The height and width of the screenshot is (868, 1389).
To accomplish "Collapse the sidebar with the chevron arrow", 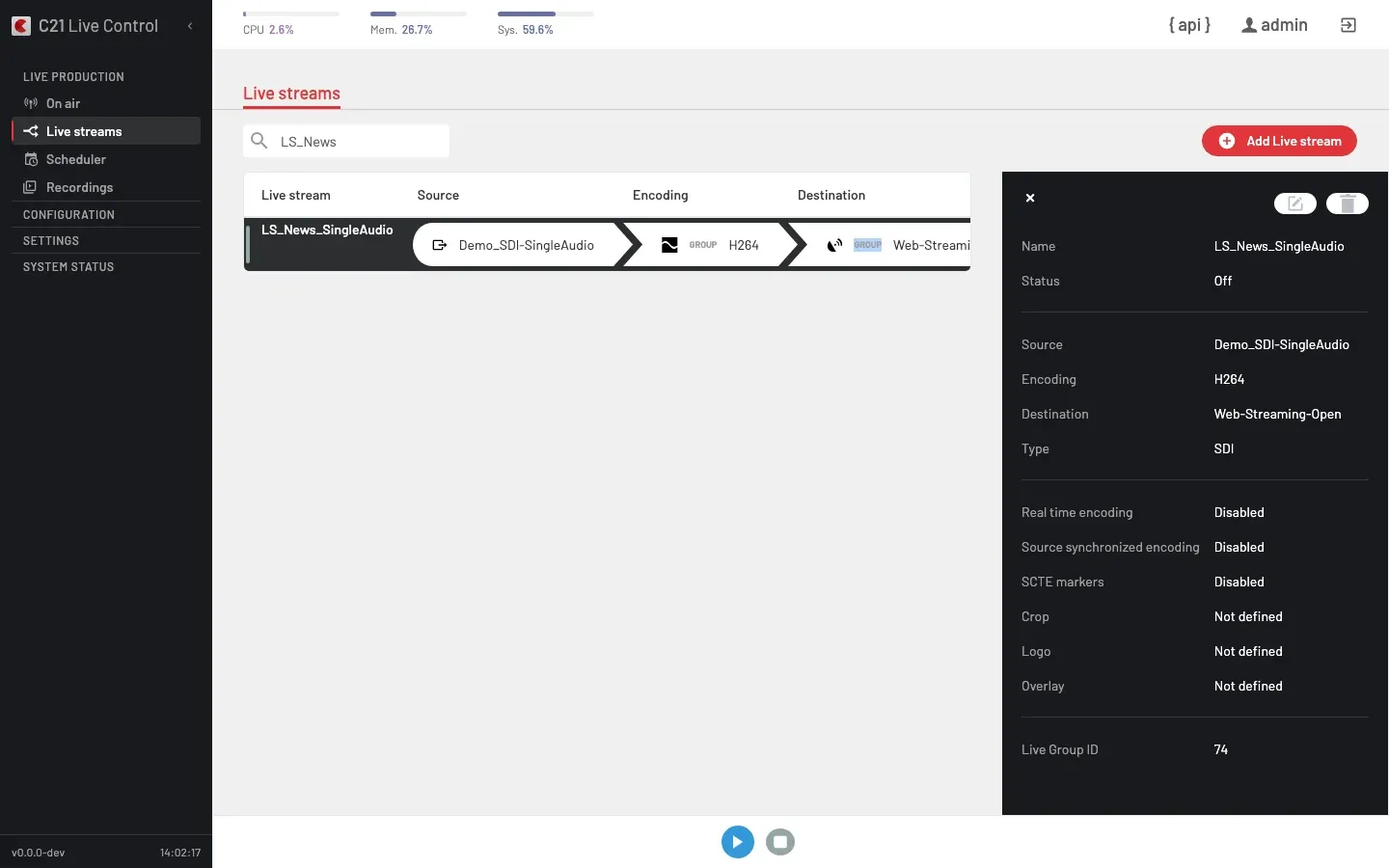I will coord(190,26).
